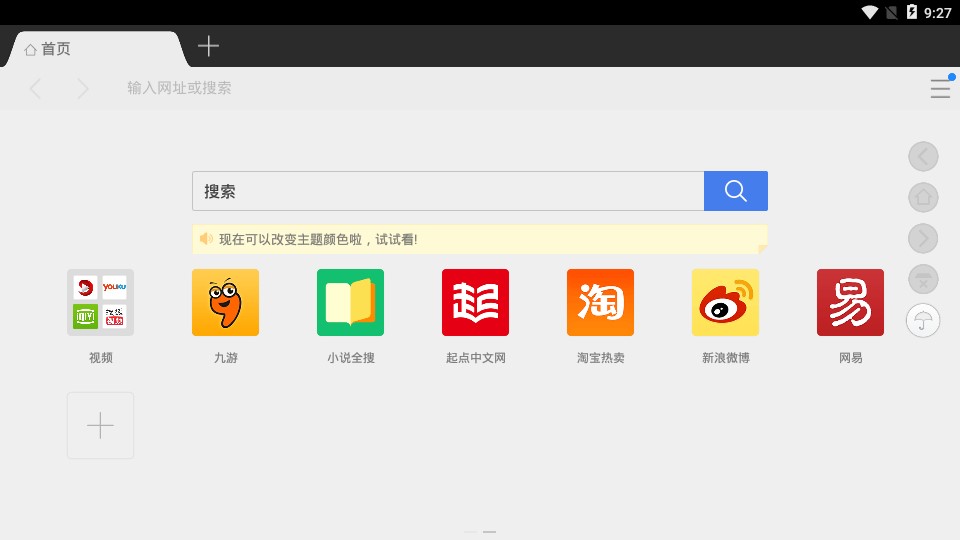The width and height of the screenshot is (960, 540).
Task: Open the 视频 folder of video sites
Action: [x=100, y=302]
